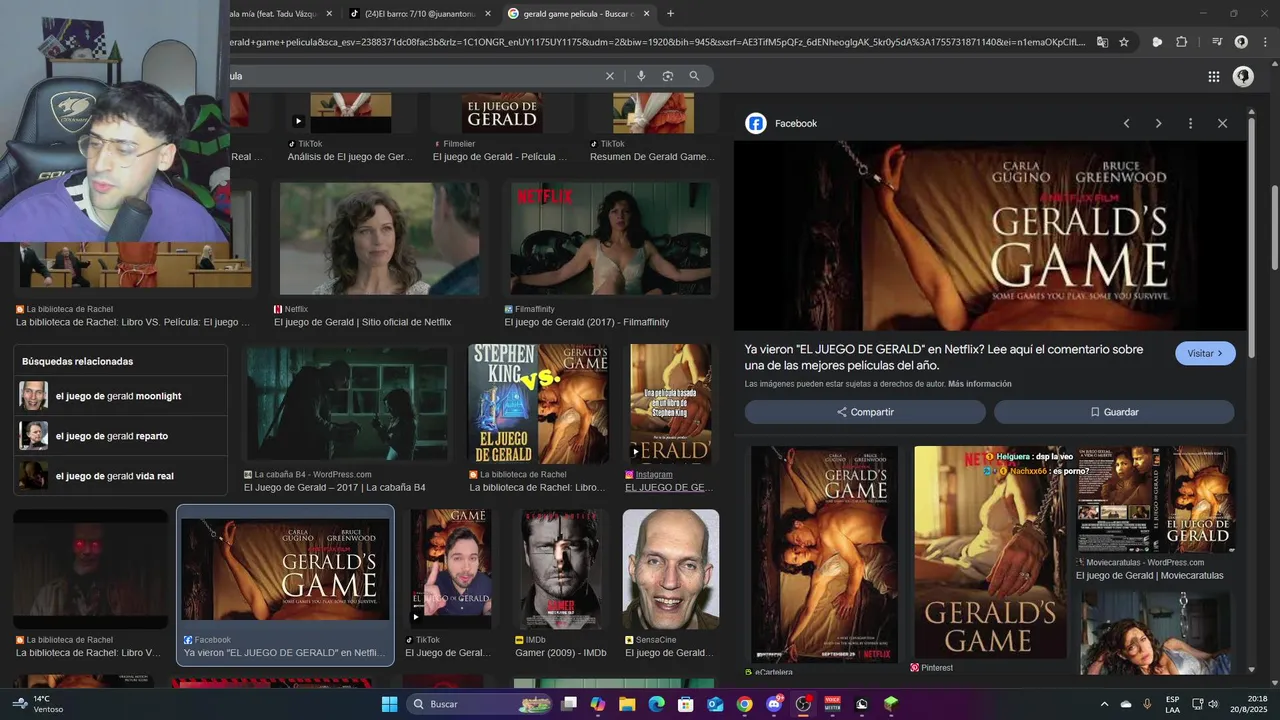Bookmark this page with the star icon
The width and height of the screenshot is (1280, 720).
1124,42
